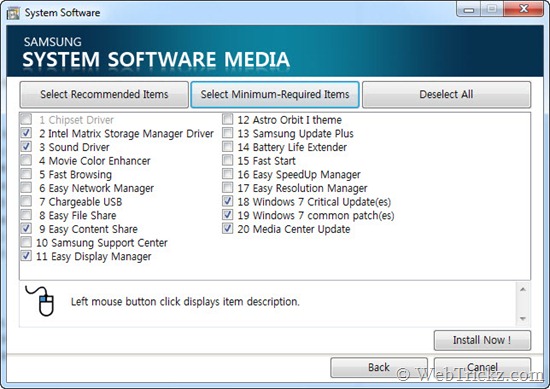Minimize the System Software window

(468, 9)
